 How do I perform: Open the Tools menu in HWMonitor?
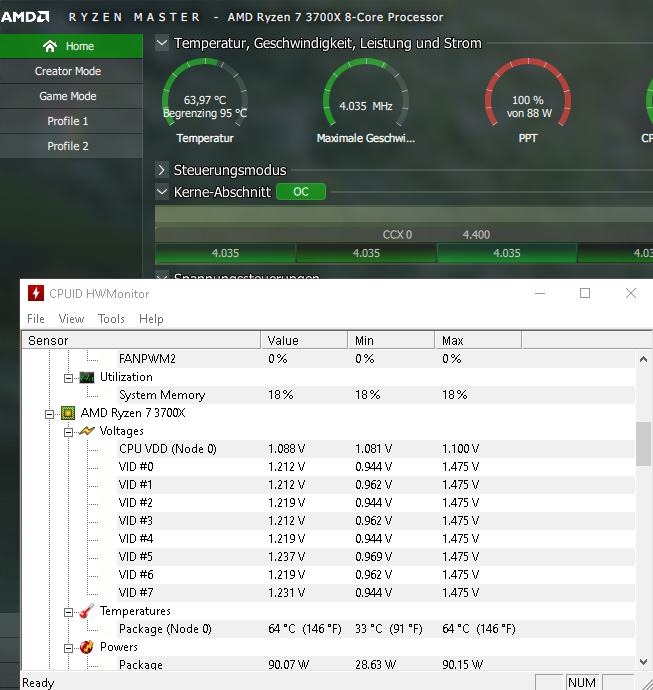(x=111, y=319)
